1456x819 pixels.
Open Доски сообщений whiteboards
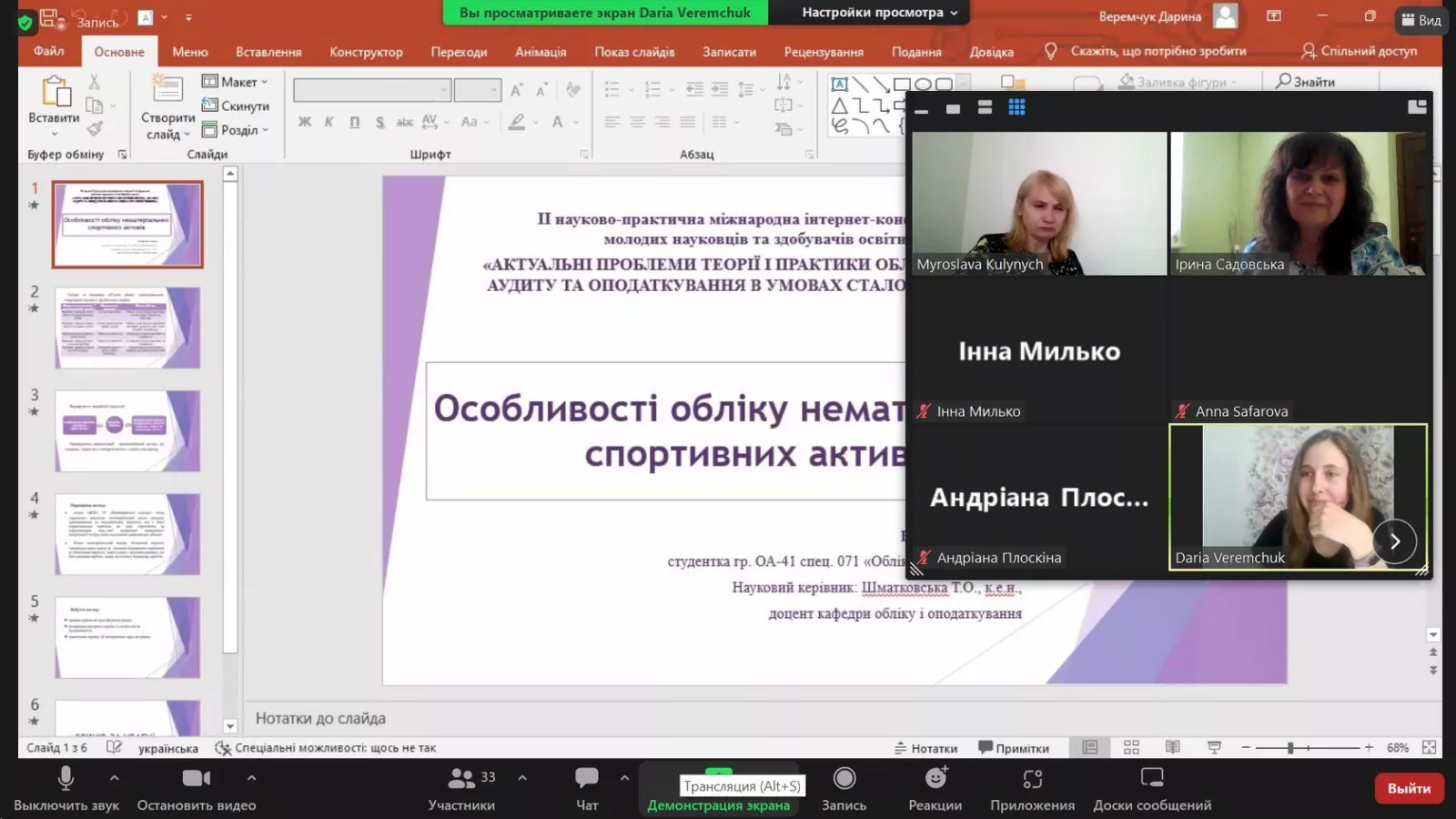[x=1152, y=788]
